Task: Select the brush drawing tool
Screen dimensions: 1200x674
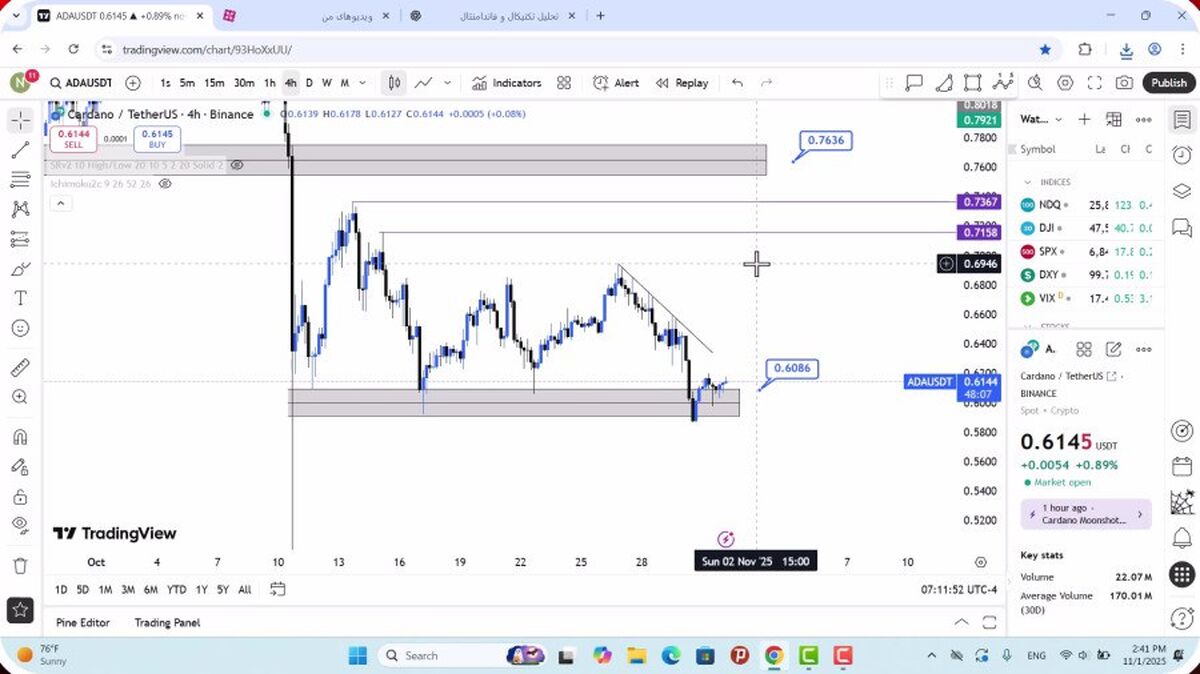Action: click(x=20, y=269)
